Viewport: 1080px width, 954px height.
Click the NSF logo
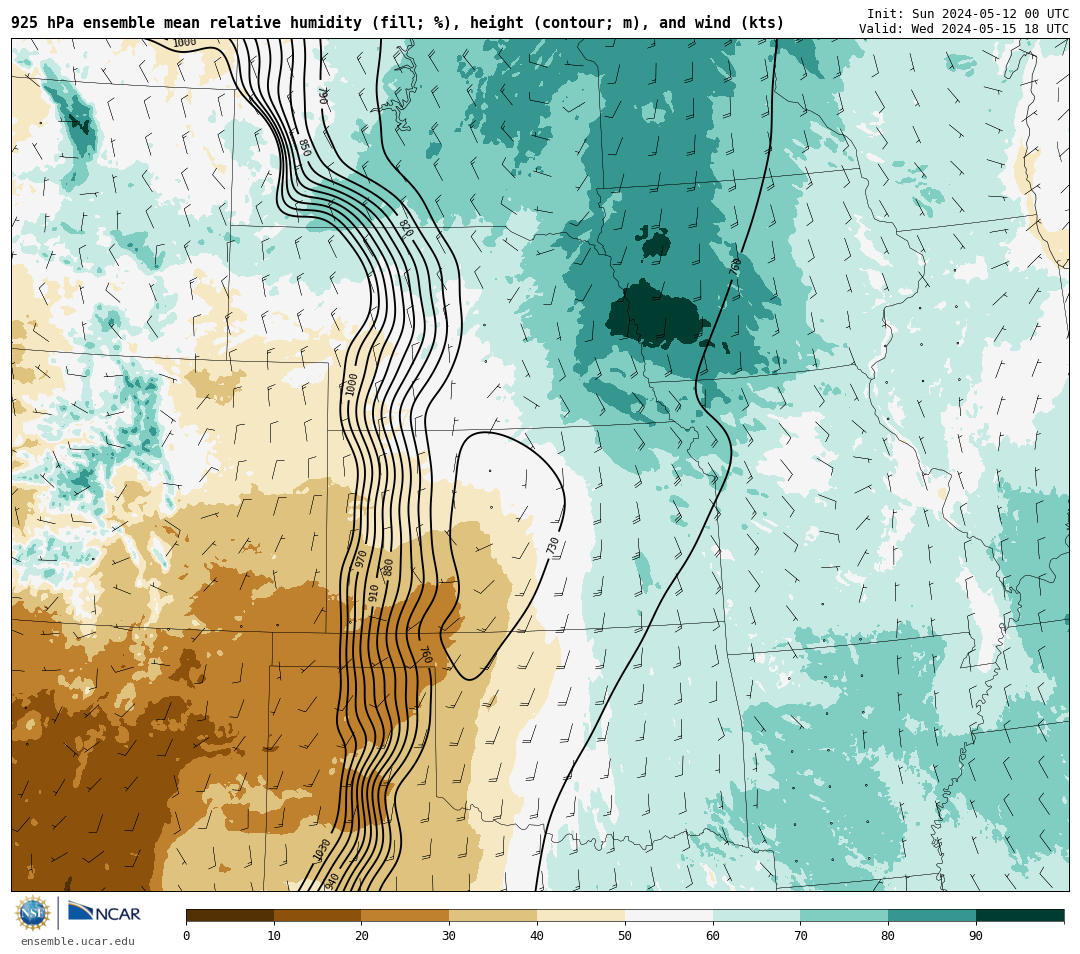[x=32, y=913]
